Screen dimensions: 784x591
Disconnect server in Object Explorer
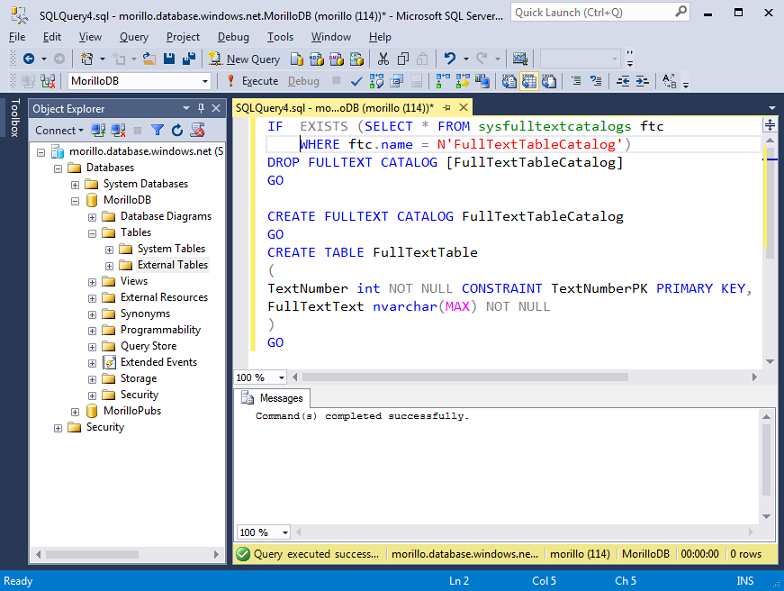(x=118, y=130)
